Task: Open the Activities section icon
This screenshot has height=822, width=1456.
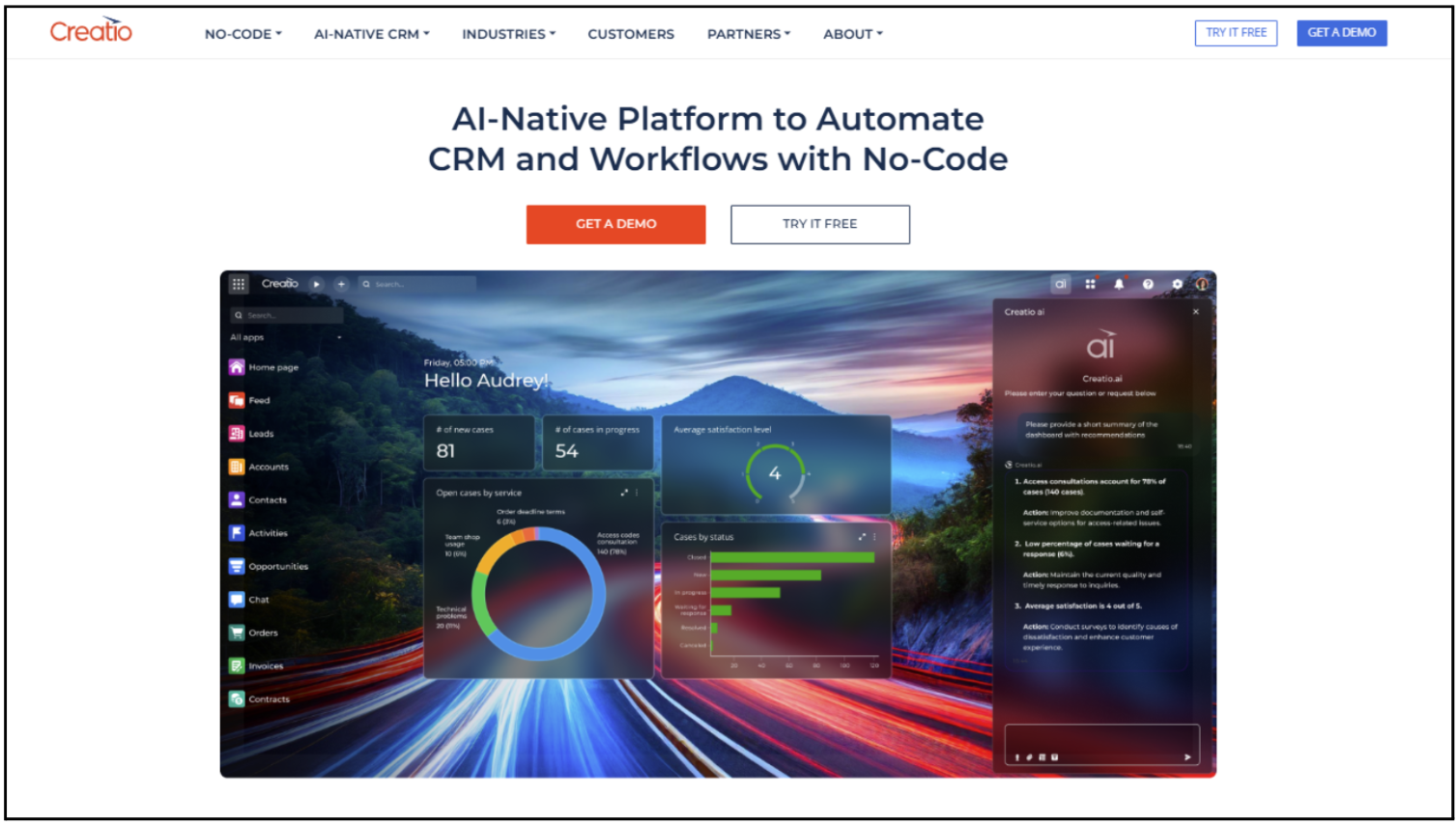Action: coord(237,533)
